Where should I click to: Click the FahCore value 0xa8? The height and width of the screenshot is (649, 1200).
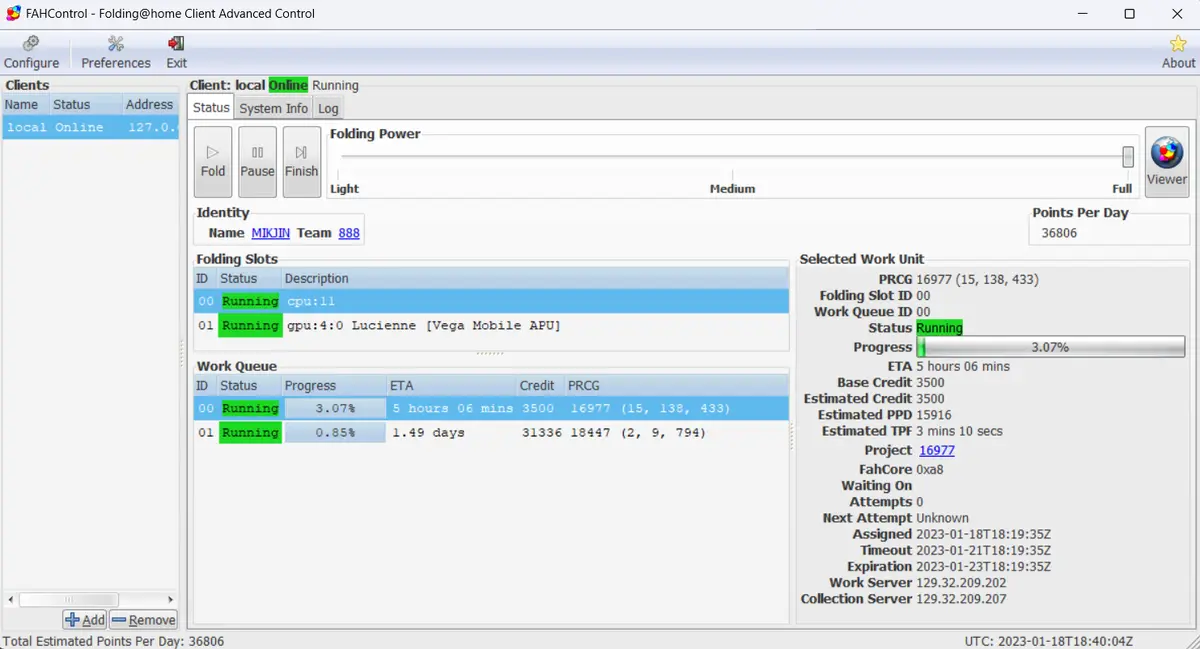click(x=932, y=469)
